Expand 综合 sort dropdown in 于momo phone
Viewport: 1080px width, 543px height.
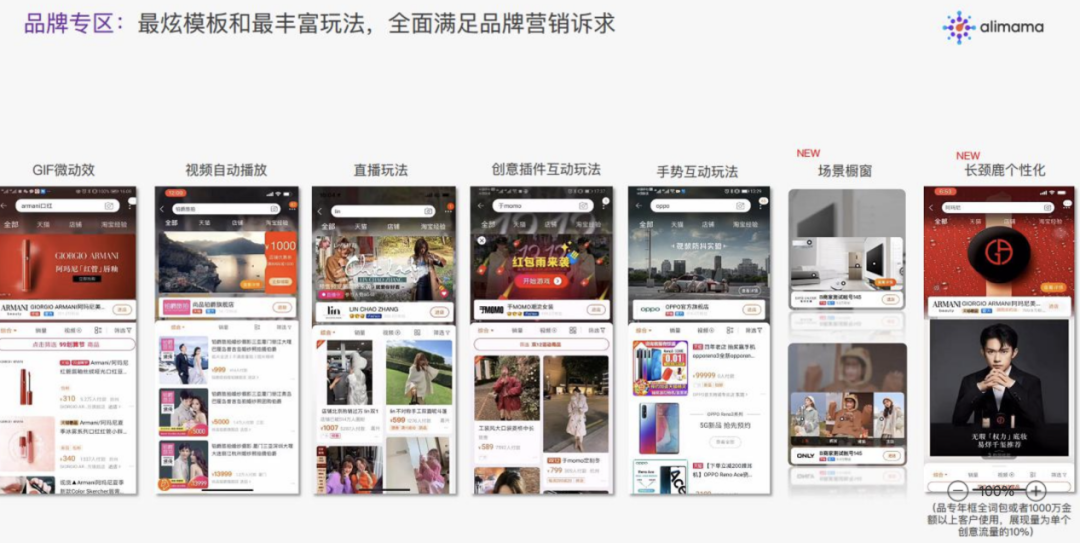[484, 331]
